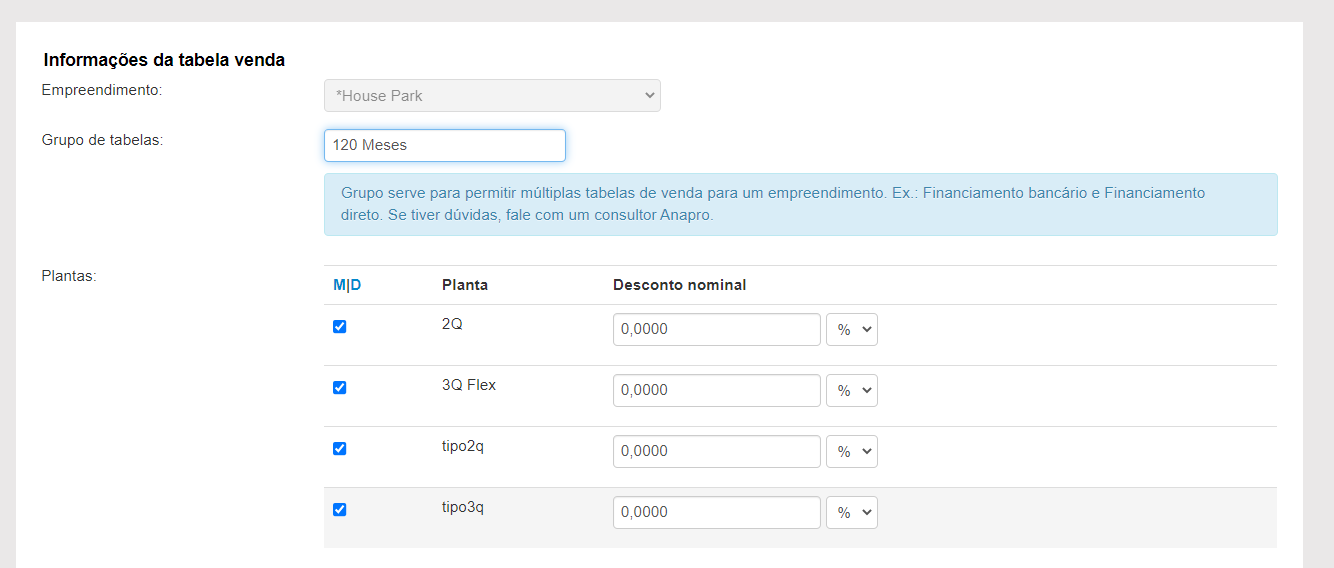Image resolution: width=1334 pixels, height=568 pixels.
Task: Toggle the tipo3q row checkbox
Action: (x=339, y=510)
